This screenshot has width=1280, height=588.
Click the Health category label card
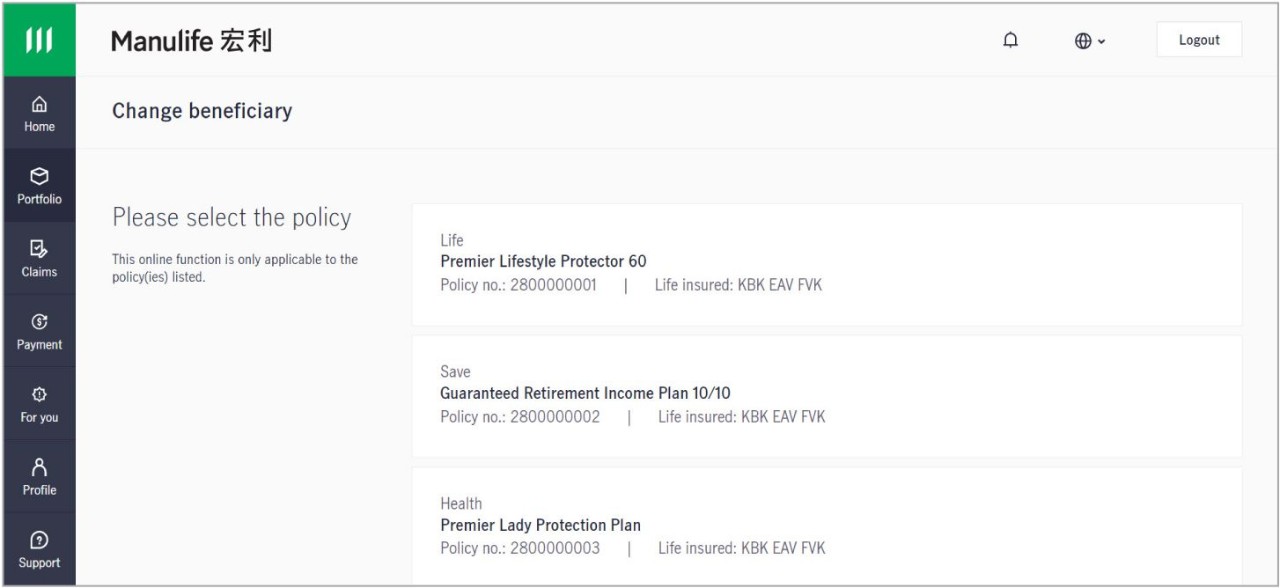(x=461, y=504)
